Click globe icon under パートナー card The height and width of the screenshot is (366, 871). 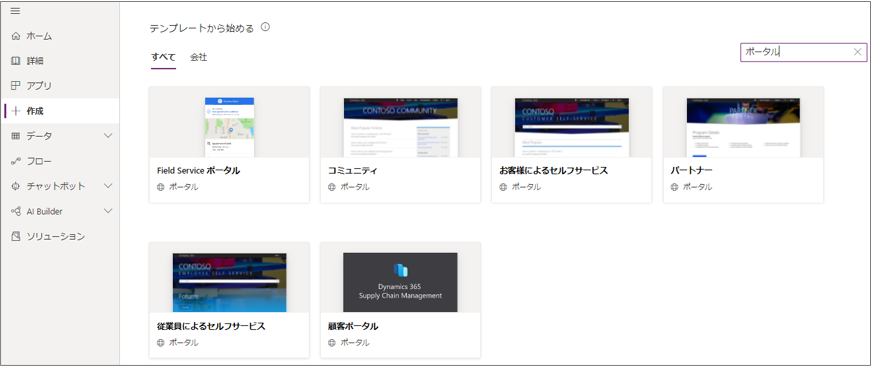[674, 187]
